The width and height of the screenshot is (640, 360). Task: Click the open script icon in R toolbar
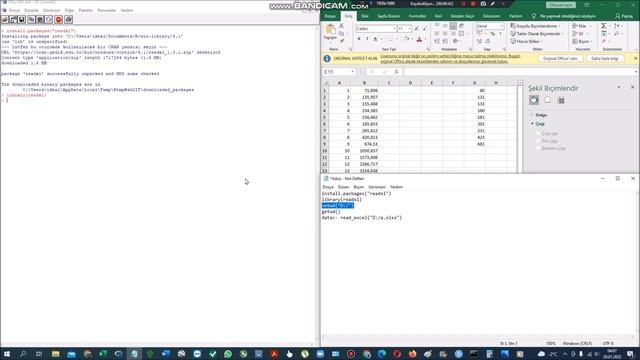point(5,20)
